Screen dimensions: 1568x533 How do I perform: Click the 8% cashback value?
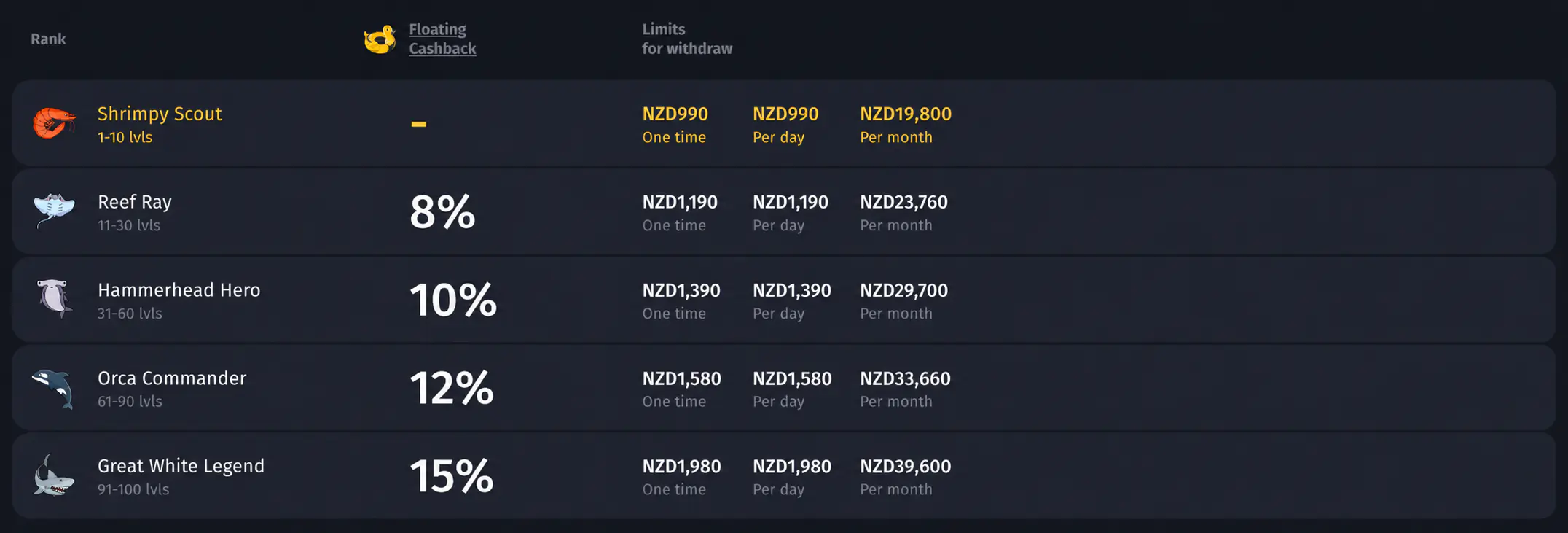pos(442,212)
